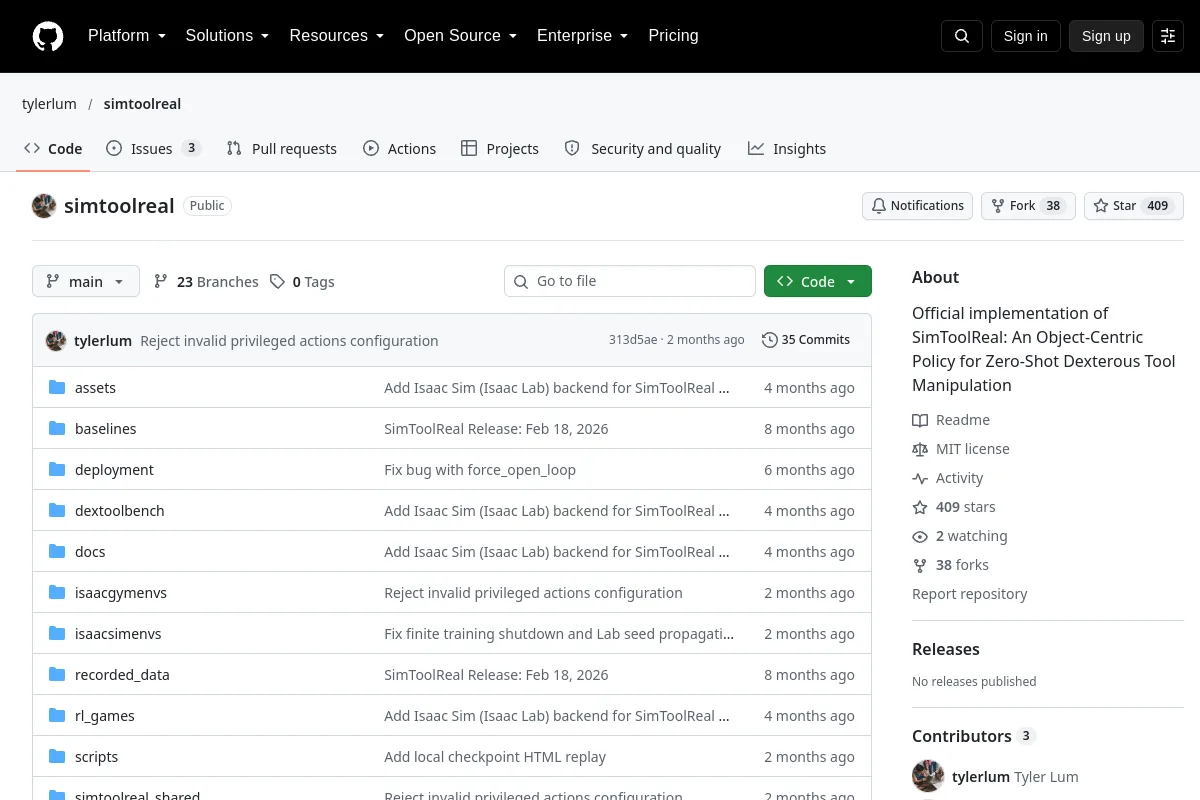Switch to the Pull requests tab

pyautogui.click(x=281, y=148)
